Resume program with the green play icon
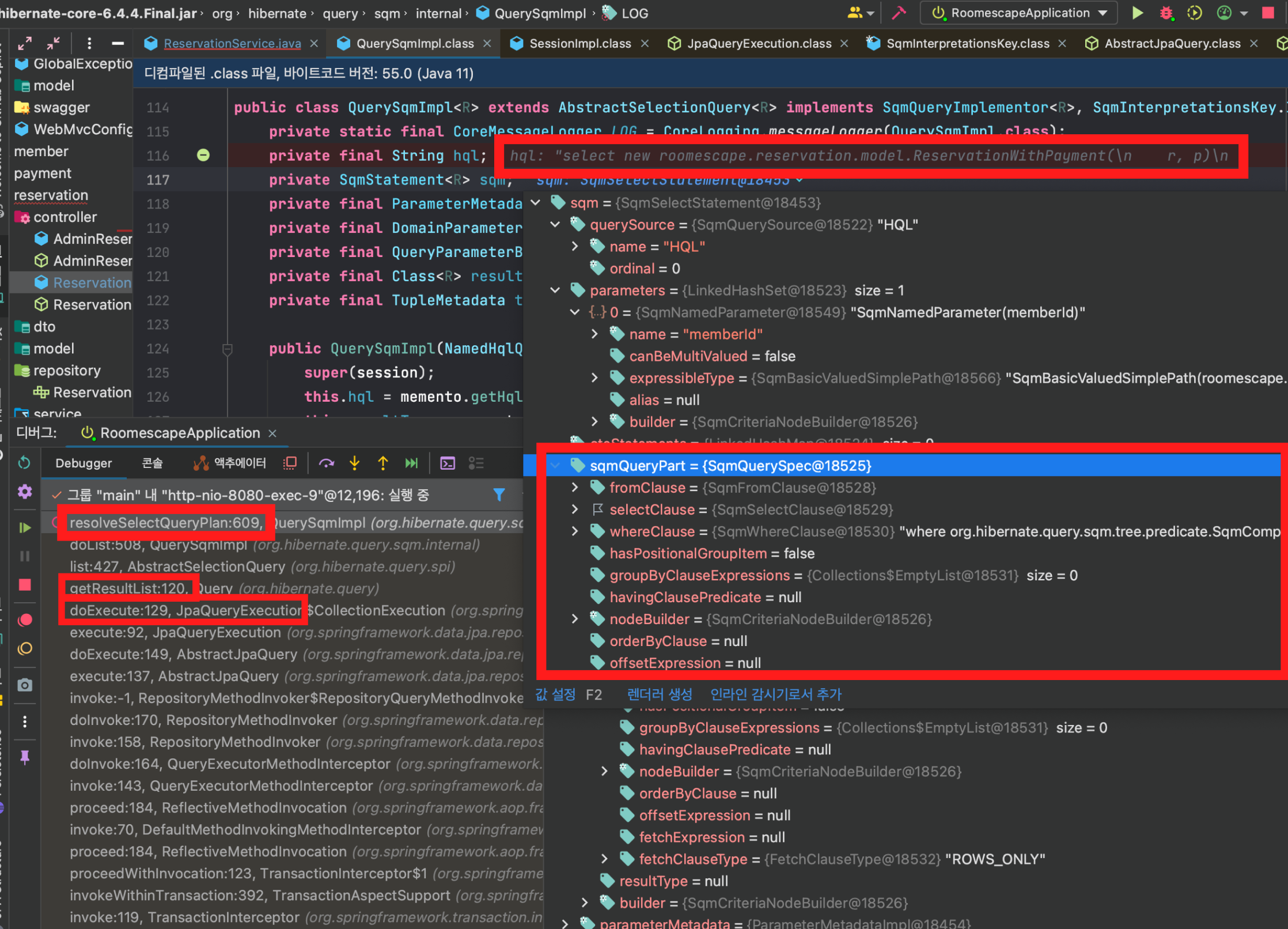The height and width of the screenshot is (929, 1288). click(24, 527)
